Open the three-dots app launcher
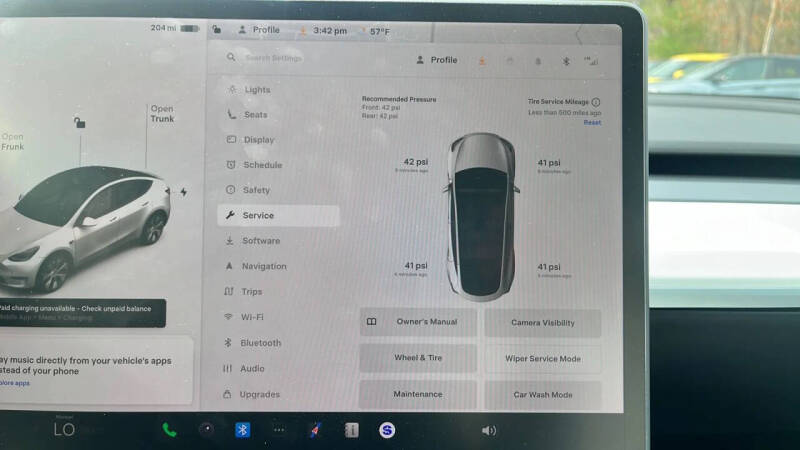The height and width of the screenshot is (450, 800). point(279,430)
